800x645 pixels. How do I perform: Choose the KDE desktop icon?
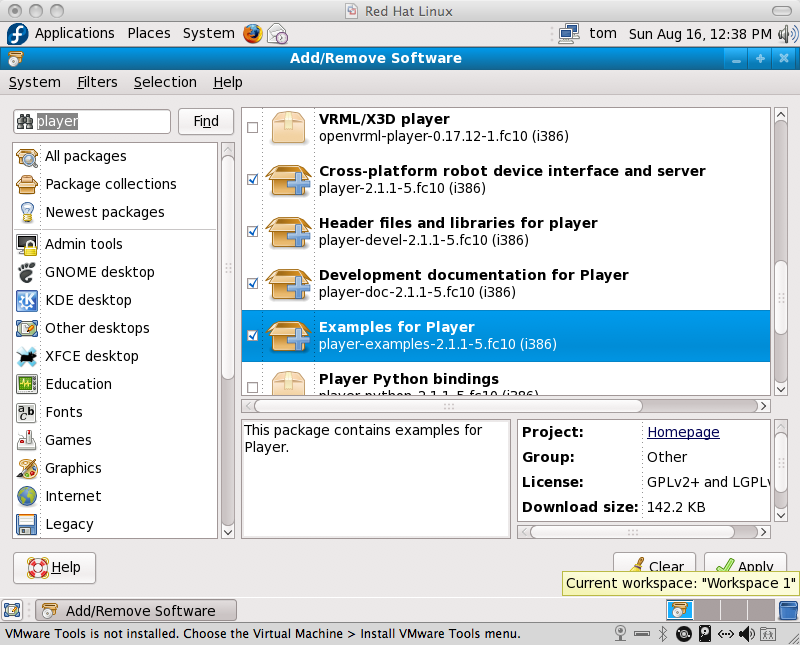[x=27, y=300]
